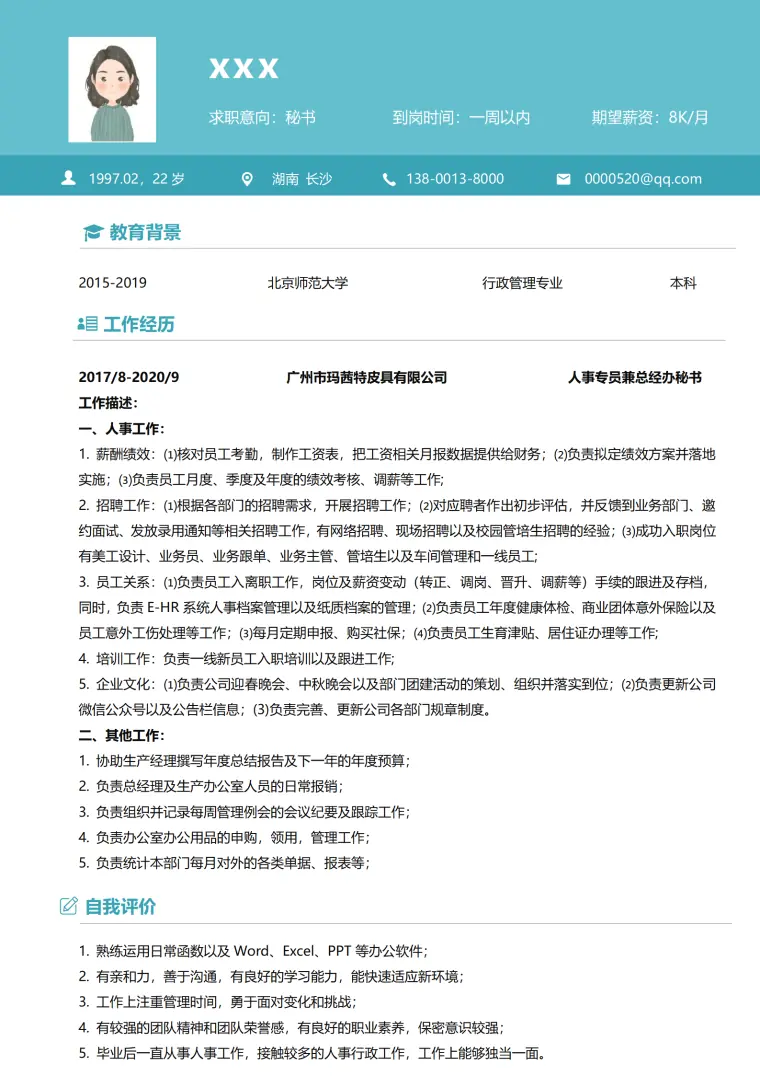760x1076 pixels.
Task: Click the 教育背景 section heading
Action: tap(145, 233)
